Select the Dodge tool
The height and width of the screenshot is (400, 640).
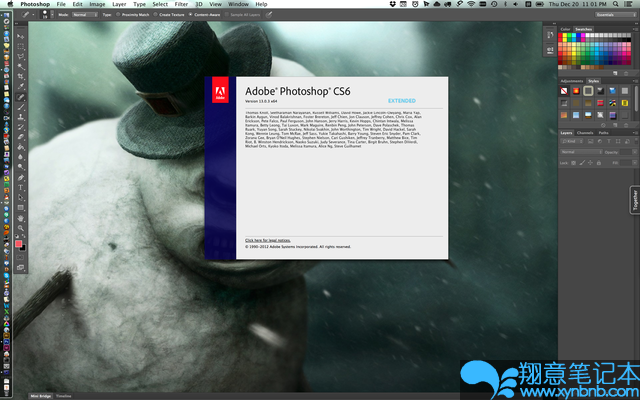tap(20, 167)
